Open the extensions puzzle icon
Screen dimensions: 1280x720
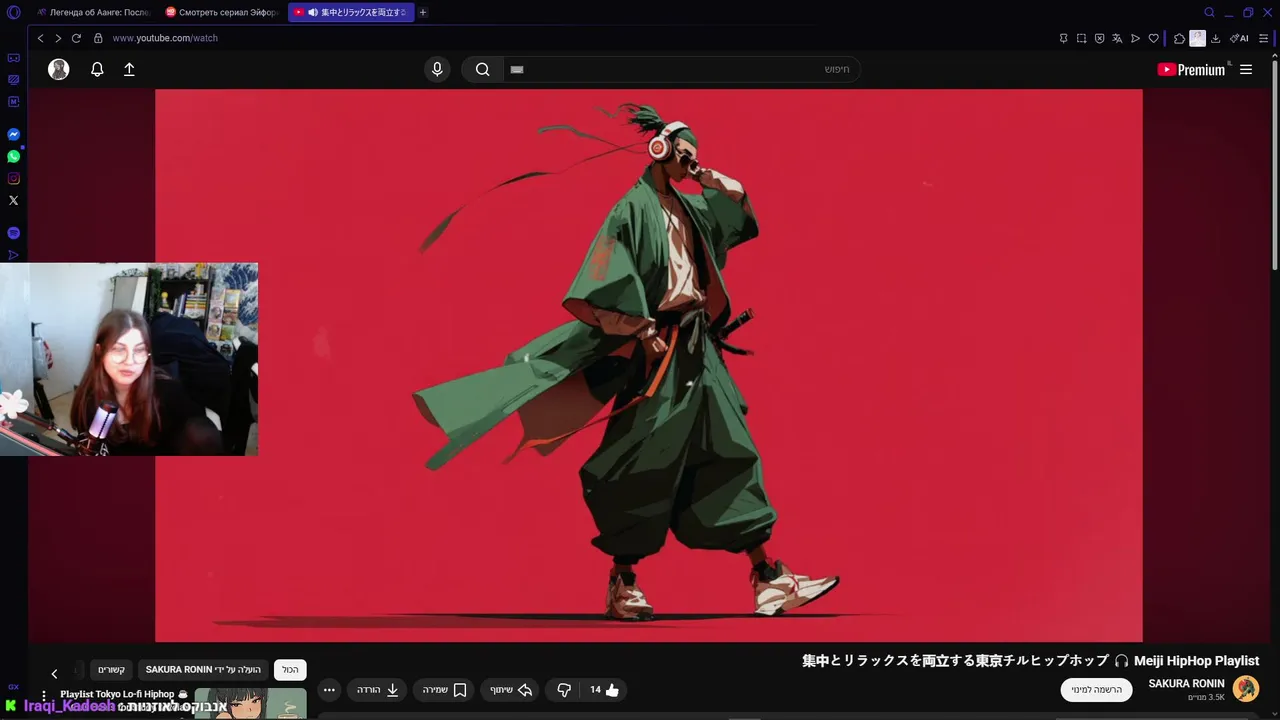(x=1179, y=38)
